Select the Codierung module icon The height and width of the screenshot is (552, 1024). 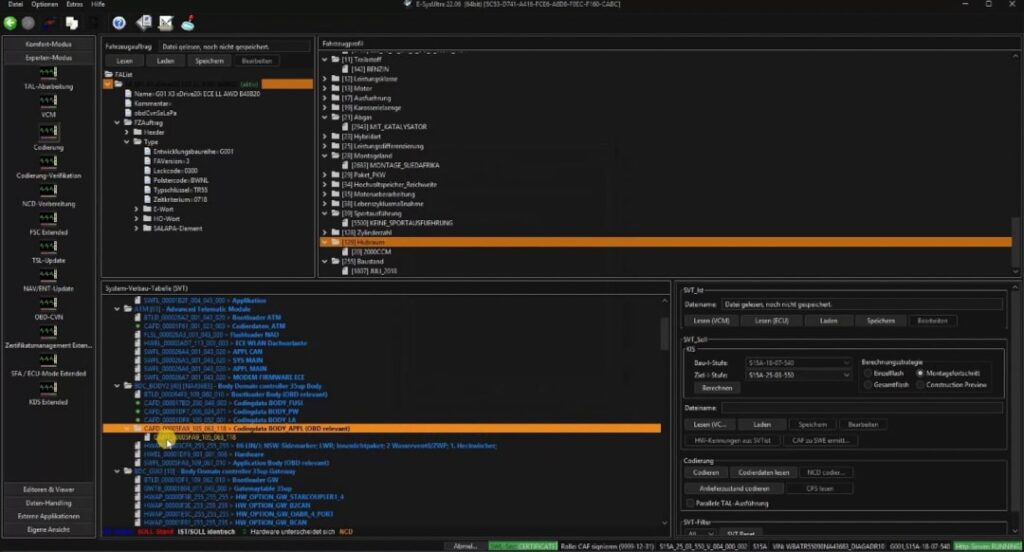(x=48, y=132)
